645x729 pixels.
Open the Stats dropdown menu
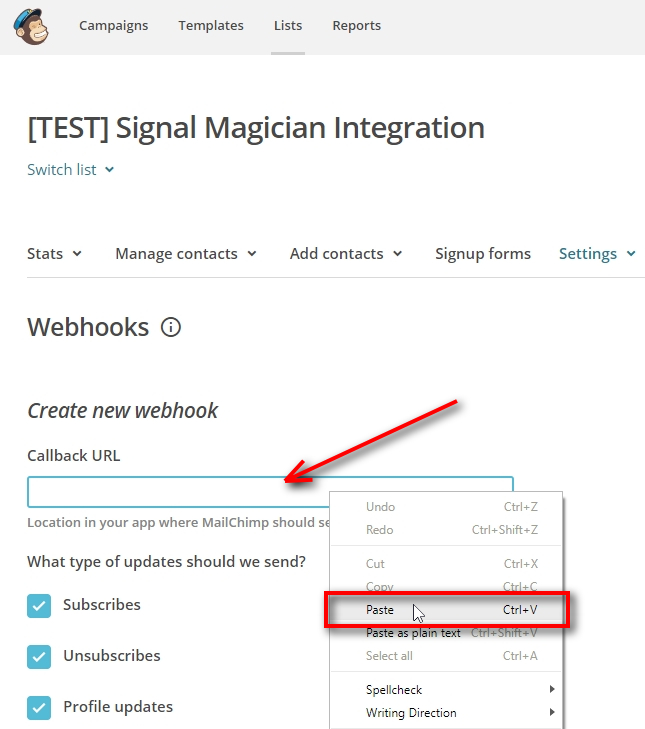coord(54,254)
